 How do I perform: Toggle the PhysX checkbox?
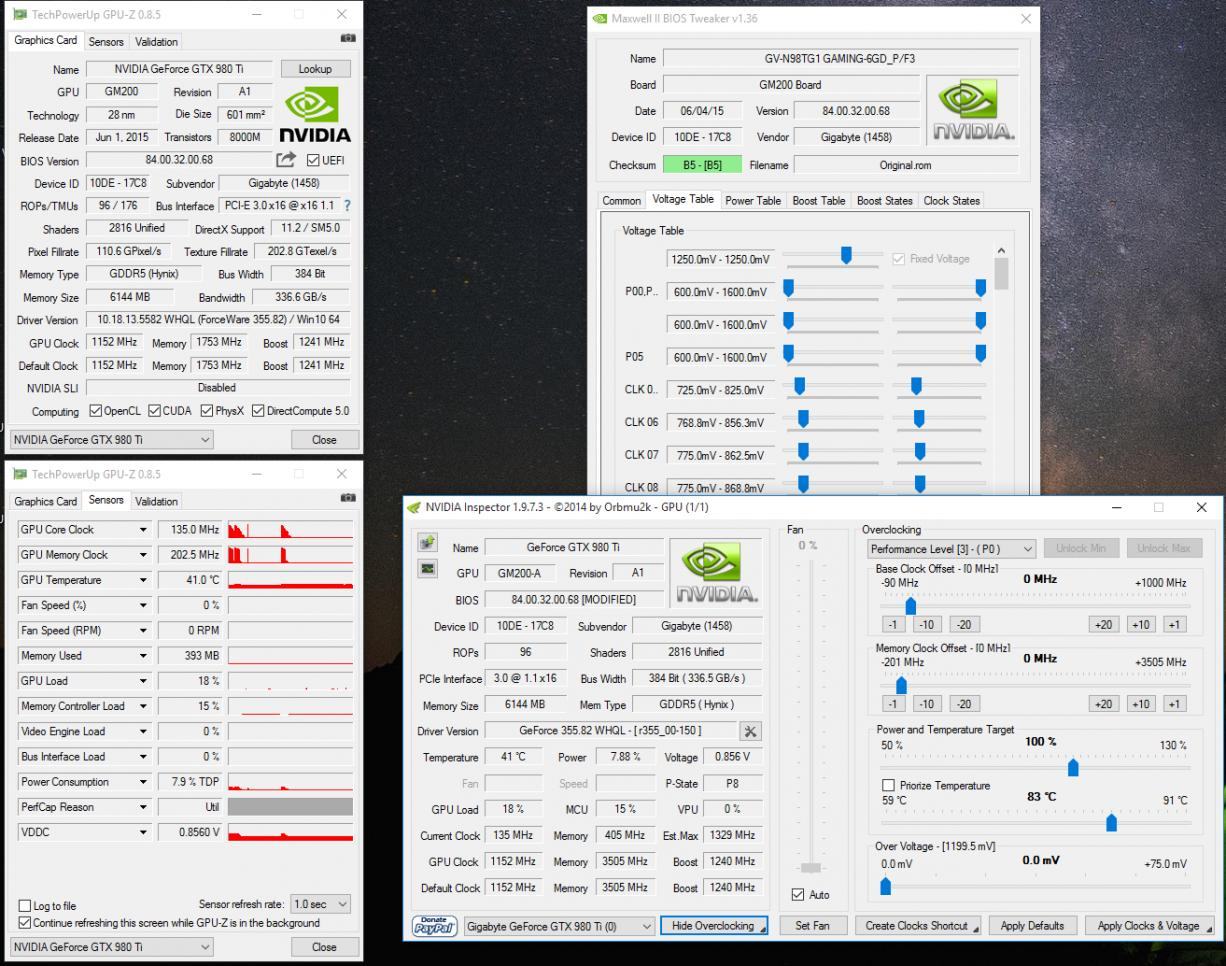[207, 411]
